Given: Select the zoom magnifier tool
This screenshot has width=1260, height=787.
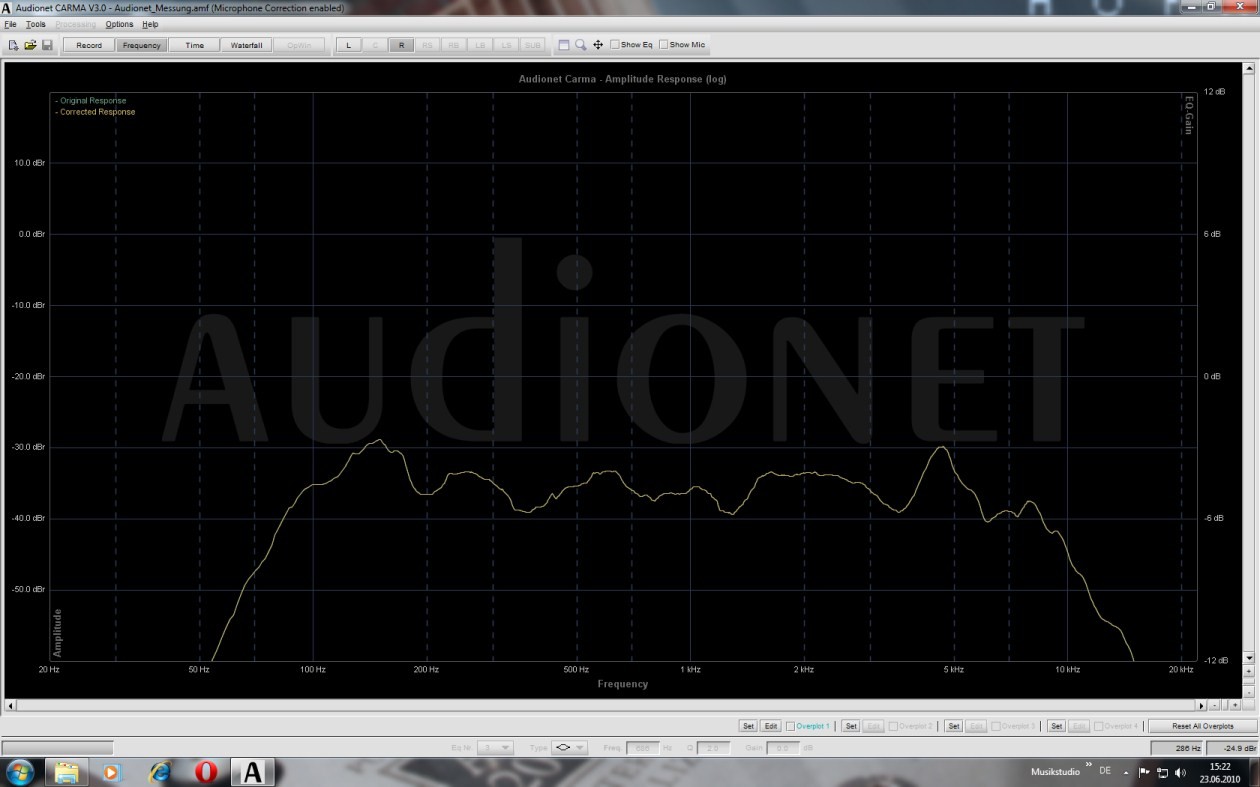Looking at the screenshot, I should pos(581,45).
